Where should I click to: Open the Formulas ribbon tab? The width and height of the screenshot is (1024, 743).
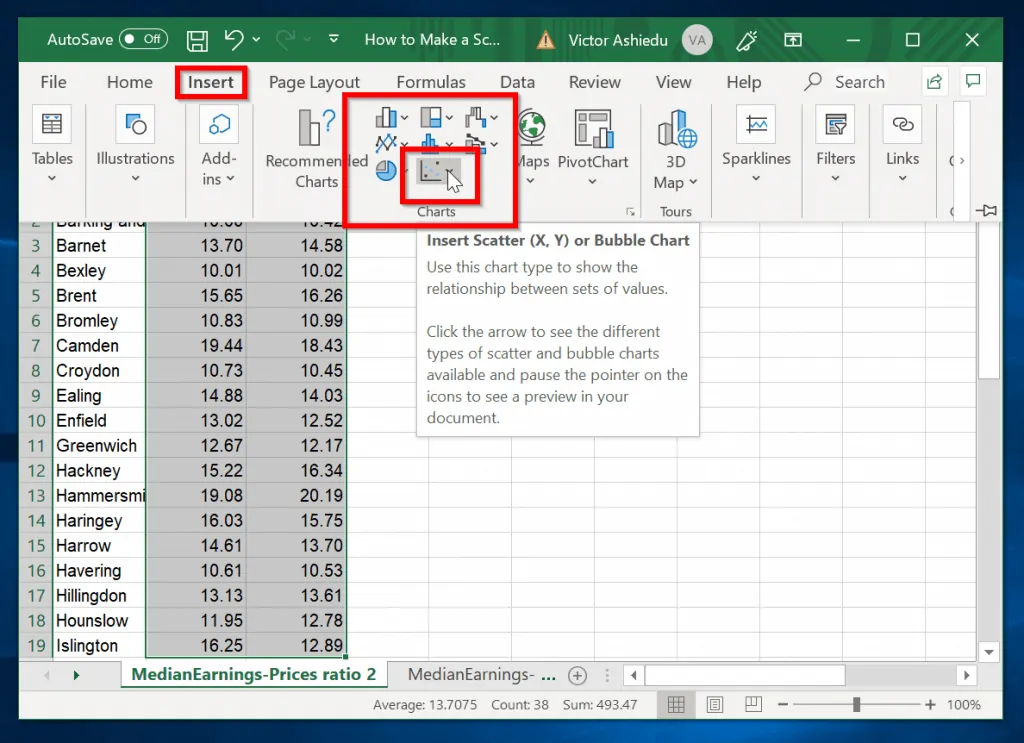coord(430,82)
